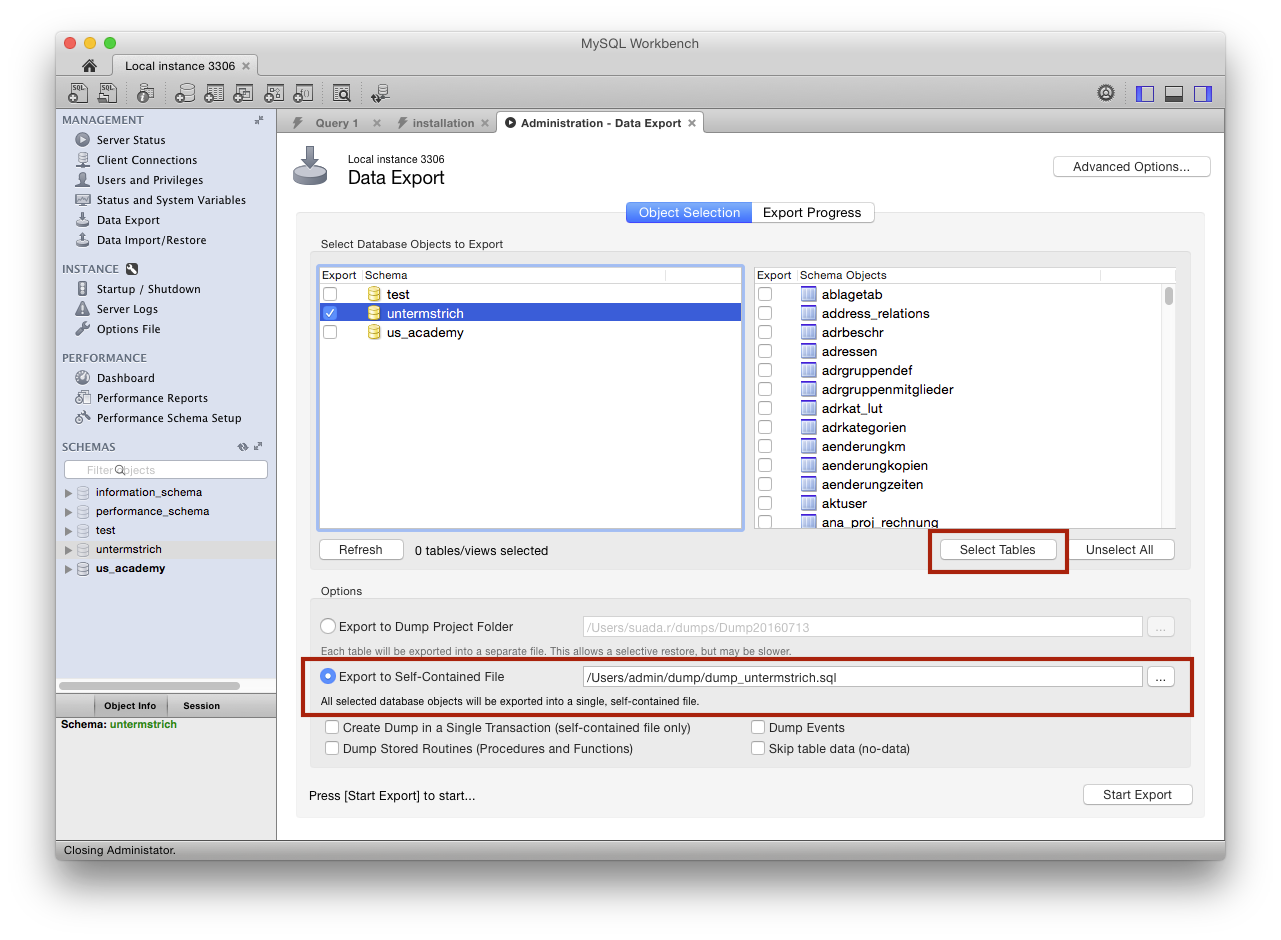
Task: Expand the performance_schema tree node
Action: 68,512
